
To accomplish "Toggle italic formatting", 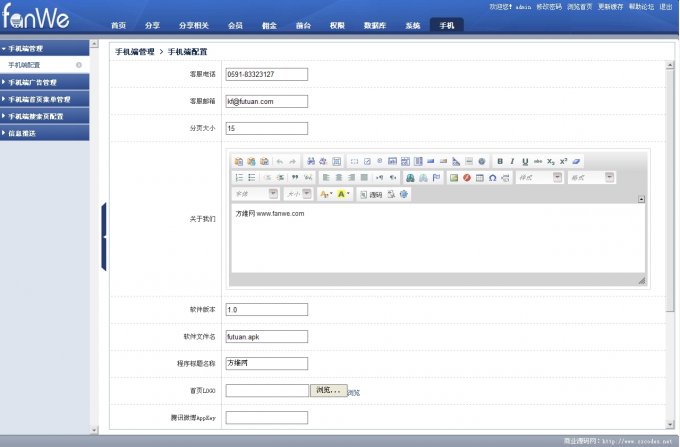I will 512,161.
